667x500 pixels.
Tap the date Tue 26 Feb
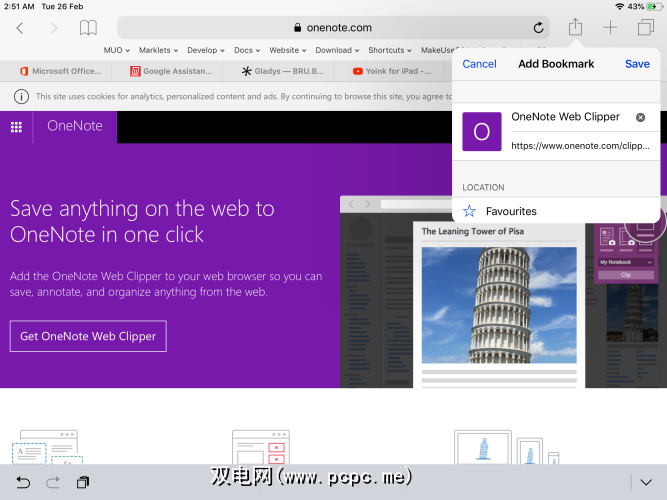62,6
